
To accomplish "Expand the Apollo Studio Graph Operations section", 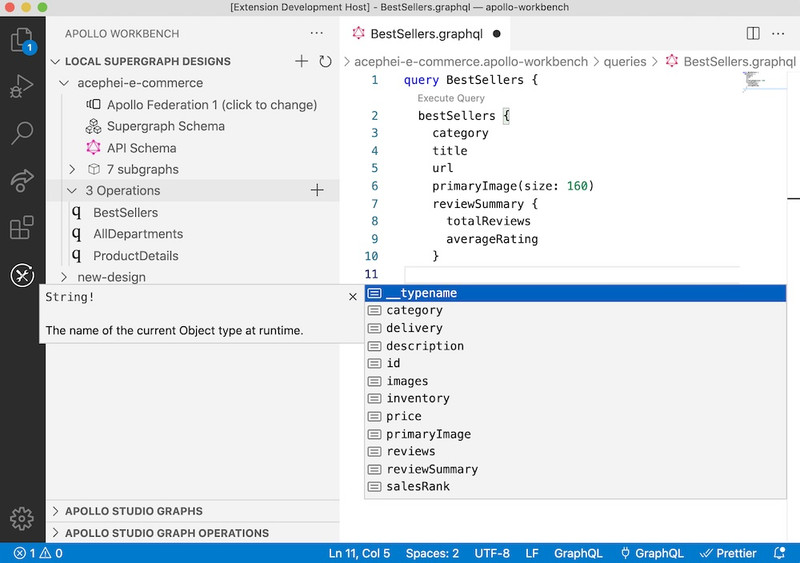I will coord(56,533).
